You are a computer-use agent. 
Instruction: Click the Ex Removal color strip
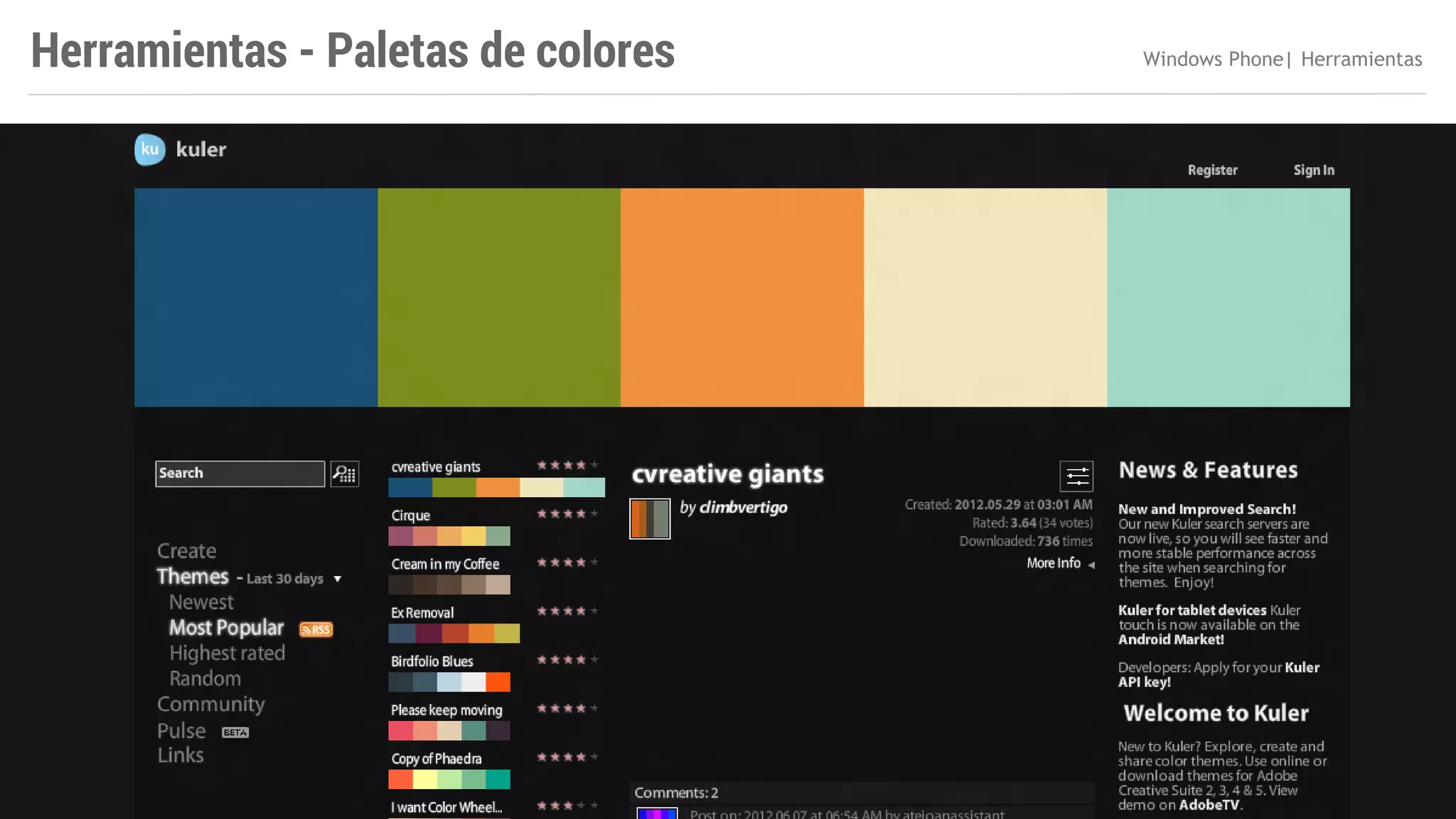454,633
